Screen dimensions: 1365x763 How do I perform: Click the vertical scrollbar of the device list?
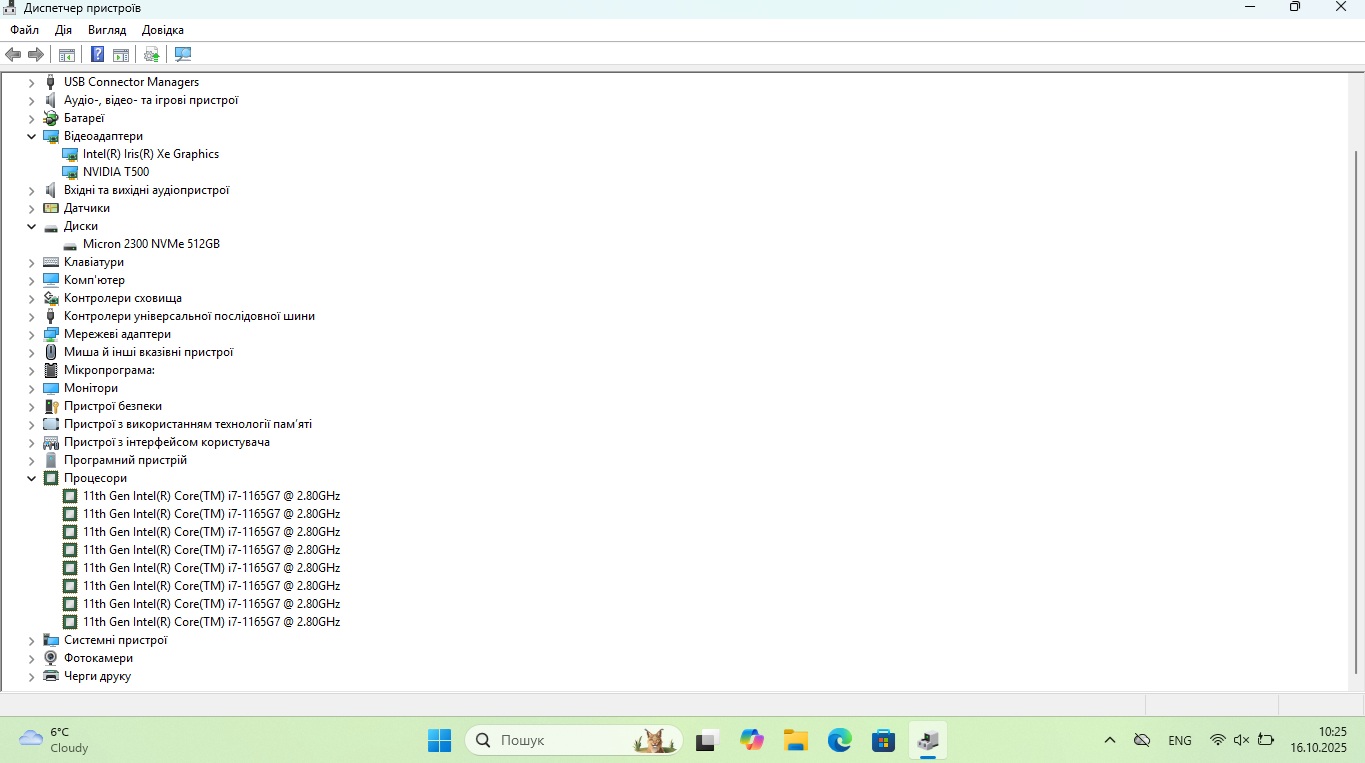coord(1356,400)
